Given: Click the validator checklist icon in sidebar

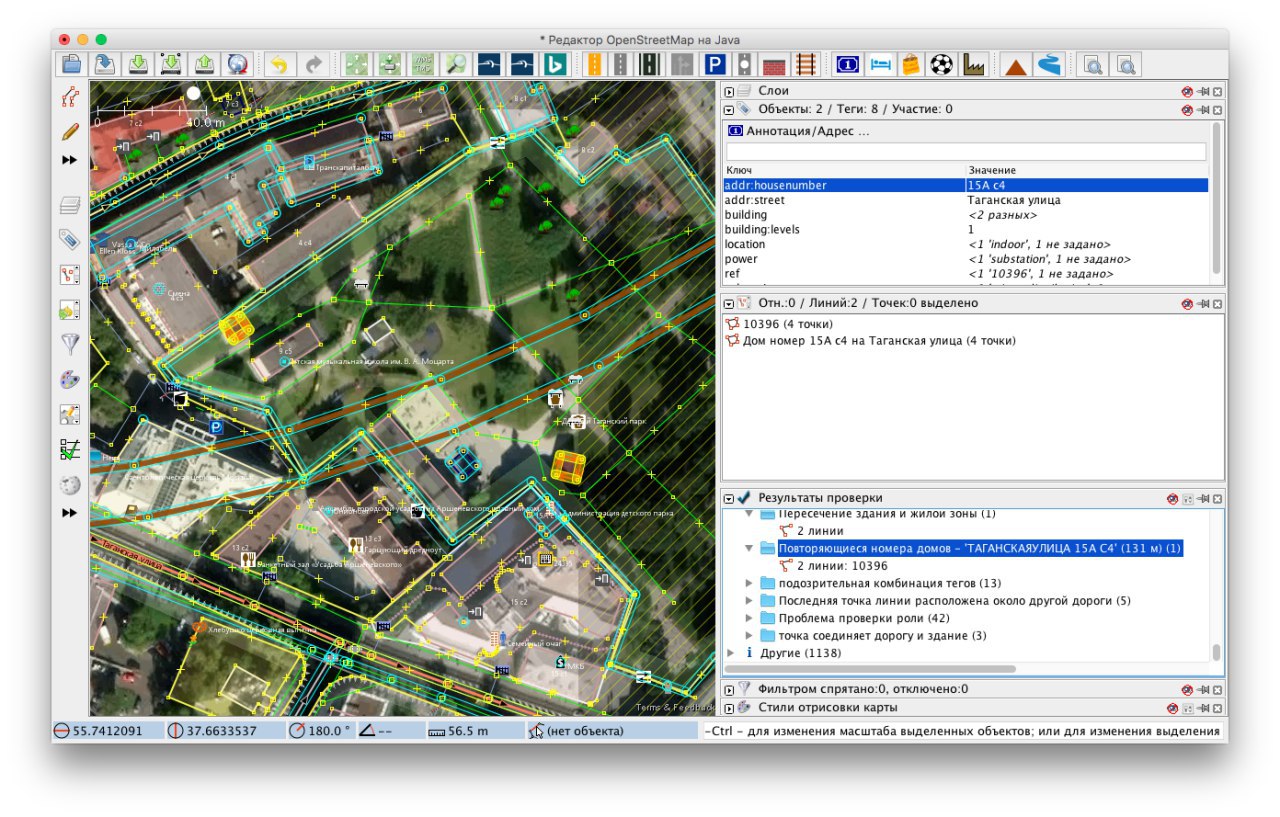Looking at the screenshot, I should (69, 450).
